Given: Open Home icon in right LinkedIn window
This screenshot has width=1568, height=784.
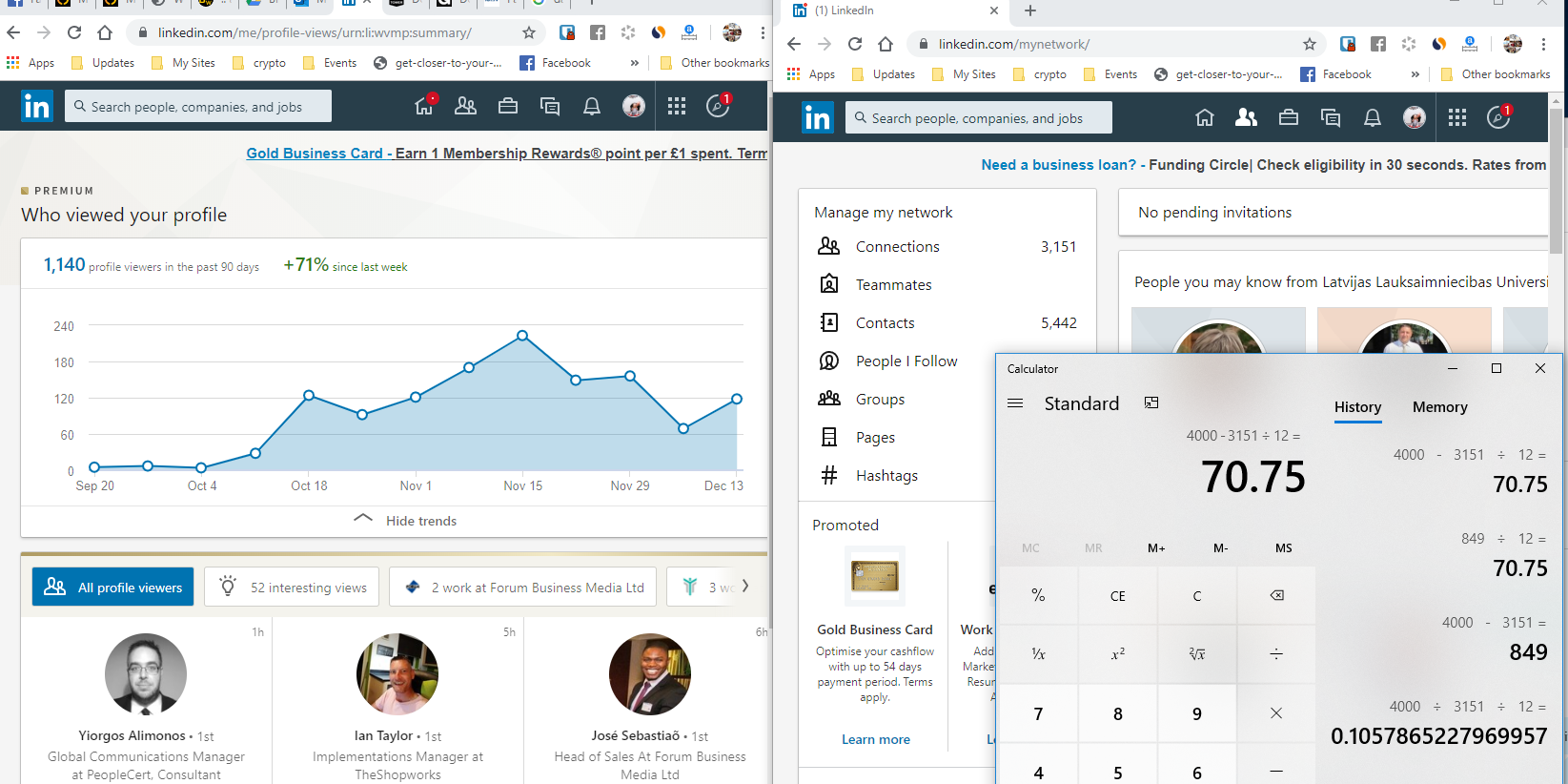Looking at the screenshot, I should (1205, 117).
